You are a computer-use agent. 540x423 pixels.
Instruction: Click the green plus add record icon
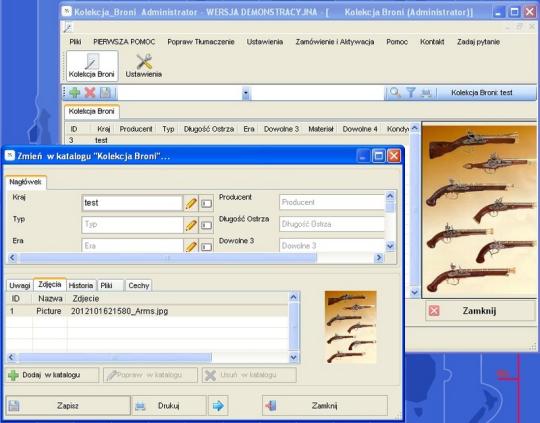pos(75,93)
